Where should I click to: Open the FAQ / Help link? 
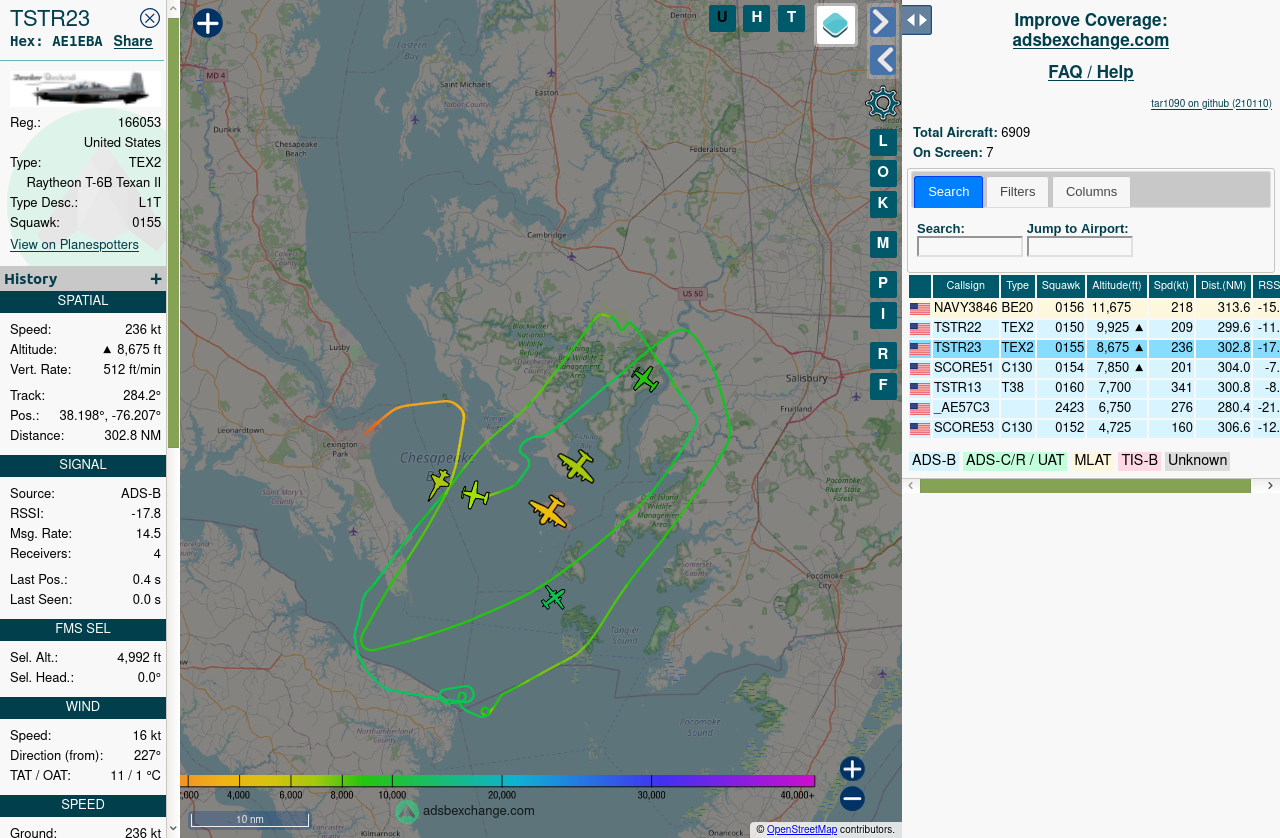pyautogui.click(x=1091, y=72)
